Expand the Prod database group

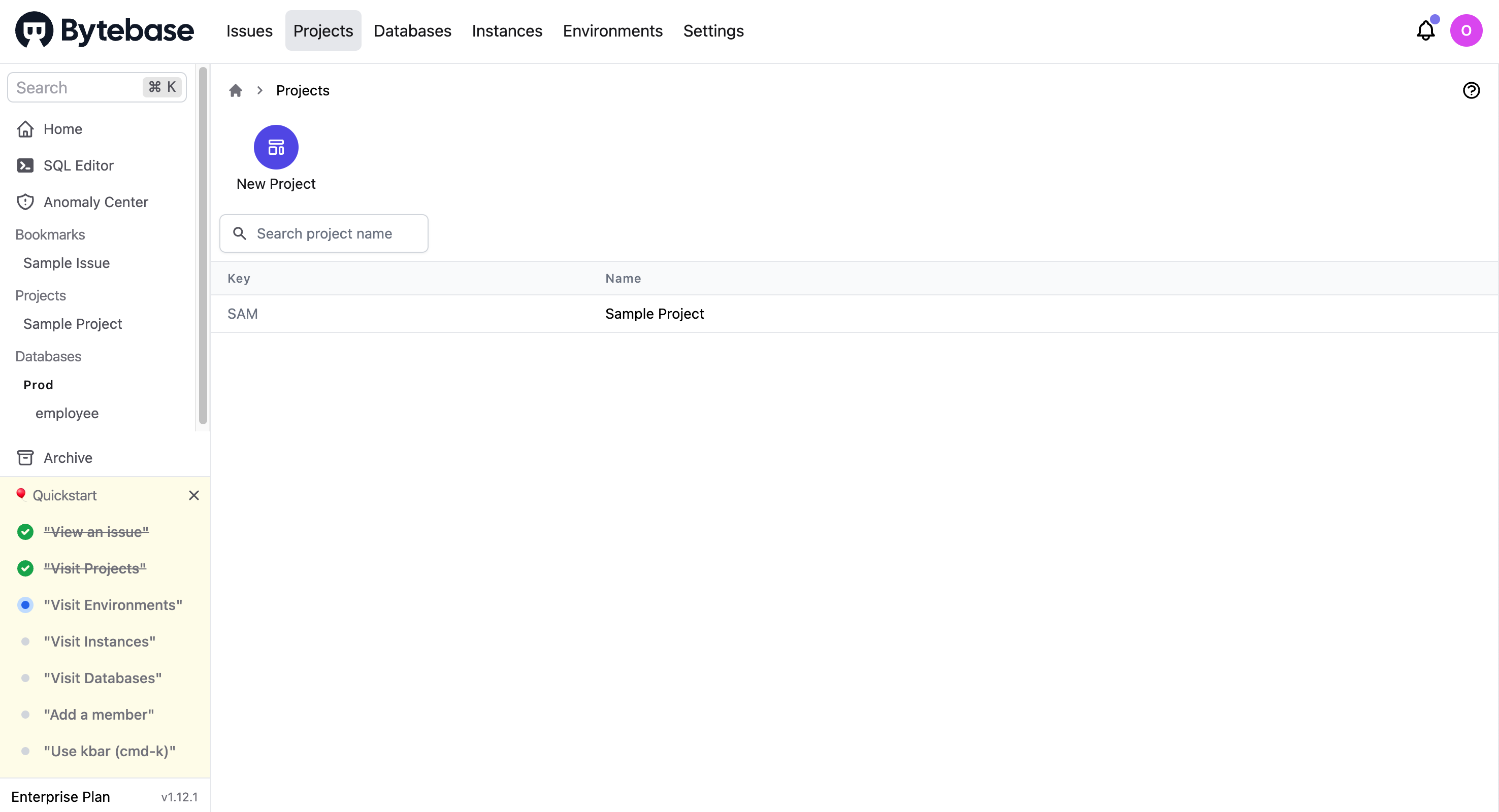pos(38,385)
